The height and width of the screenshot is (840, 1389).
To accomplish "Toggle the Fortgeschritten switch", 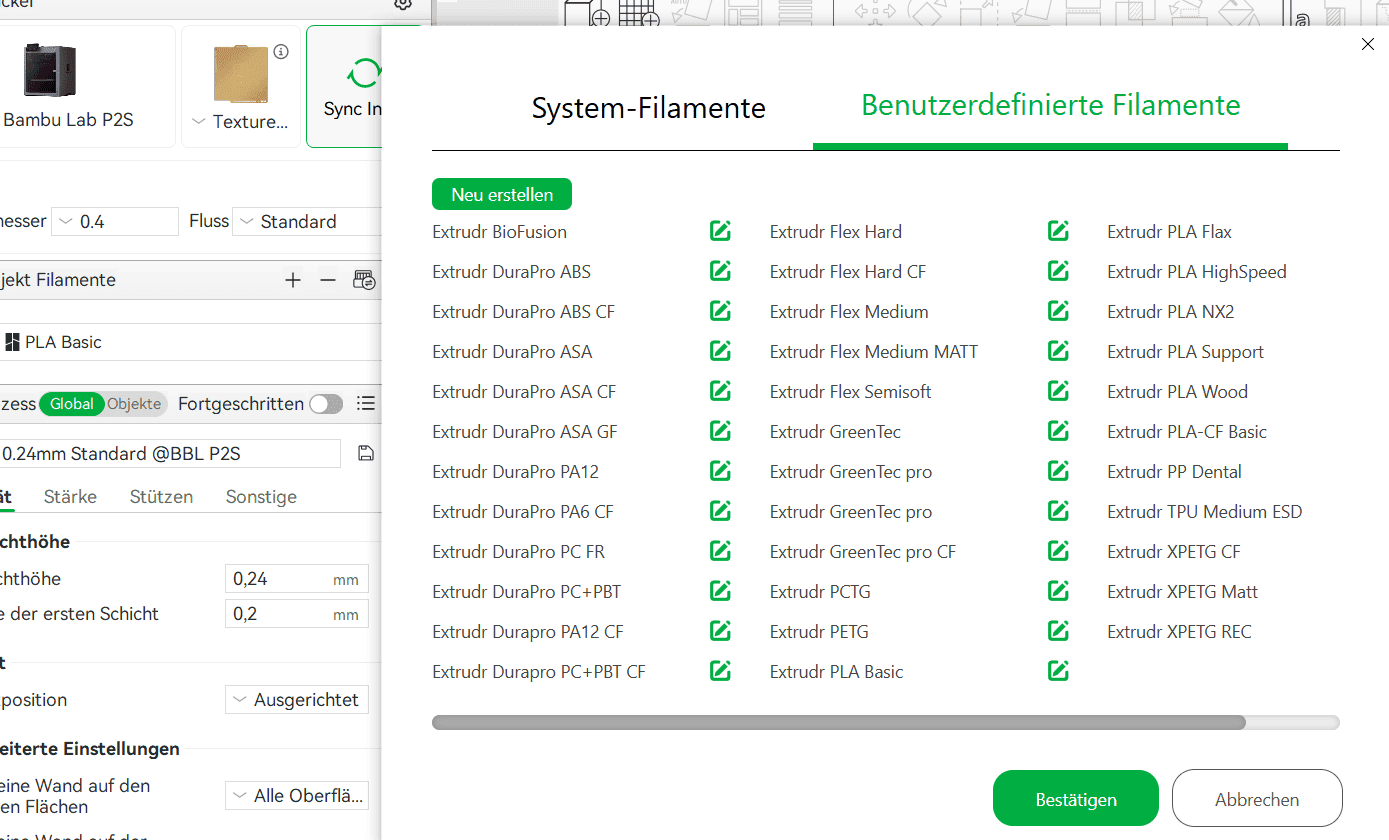I will pyautogui.click(x=326, y=404).
